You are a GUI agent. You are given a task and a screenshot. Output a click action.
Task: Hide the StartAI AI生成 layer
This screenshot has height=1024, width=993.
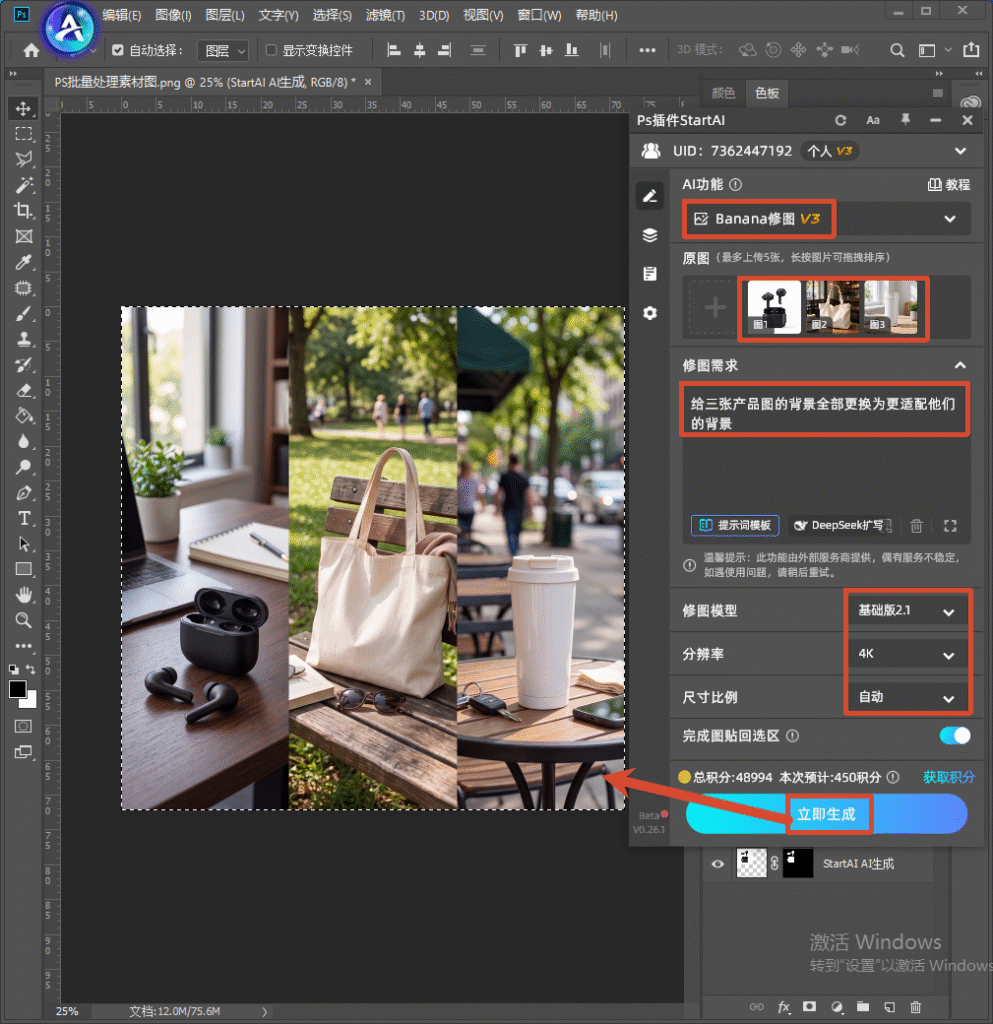[717, 864]
